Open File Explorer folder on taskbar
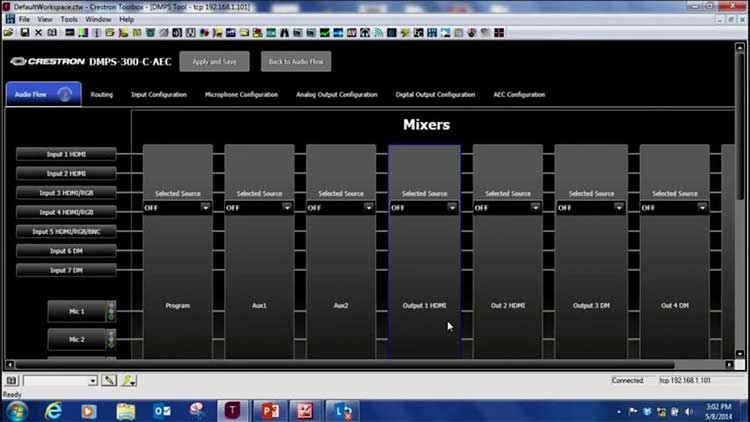Viewport: 750px width, 422px height. tap(125, 411)
